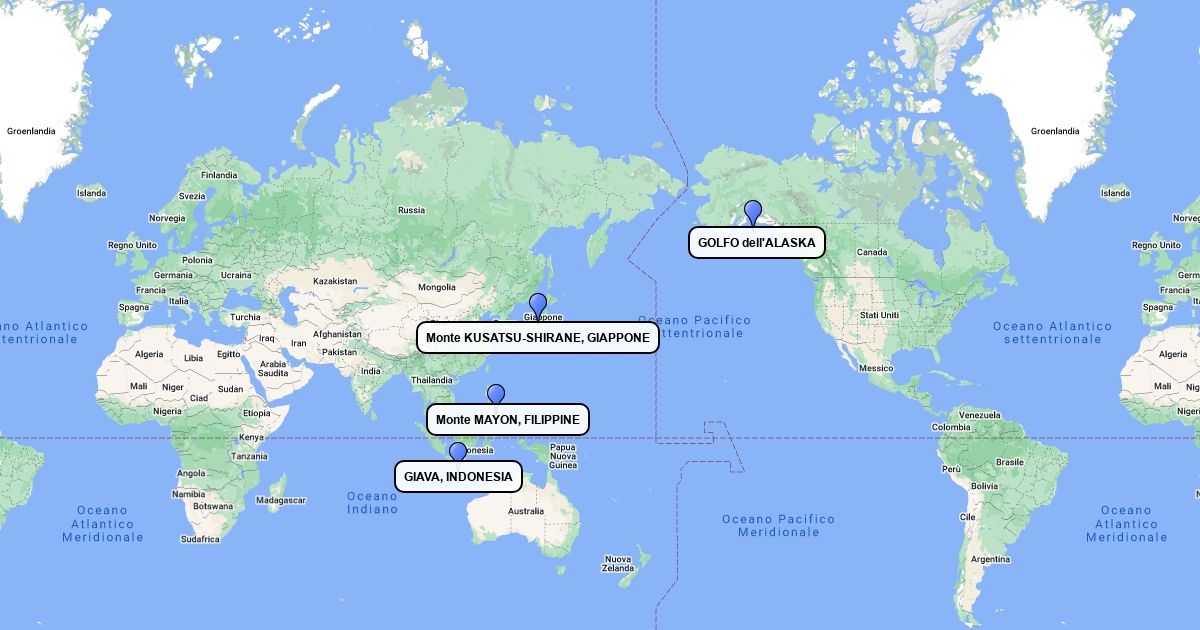Click the Stati Uniti label

pyautogui.click(x=880, y=315)
